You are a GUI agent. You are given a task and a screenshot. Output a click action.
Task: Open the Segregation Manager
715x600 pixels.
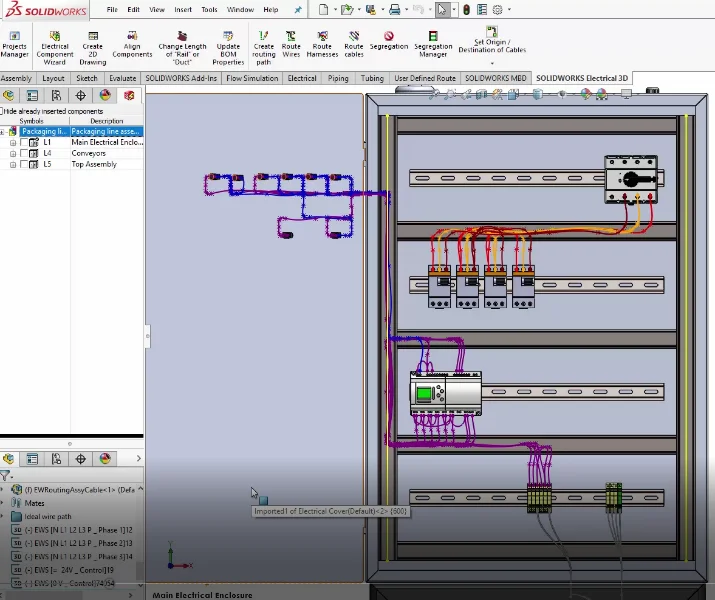click(433, 40)
